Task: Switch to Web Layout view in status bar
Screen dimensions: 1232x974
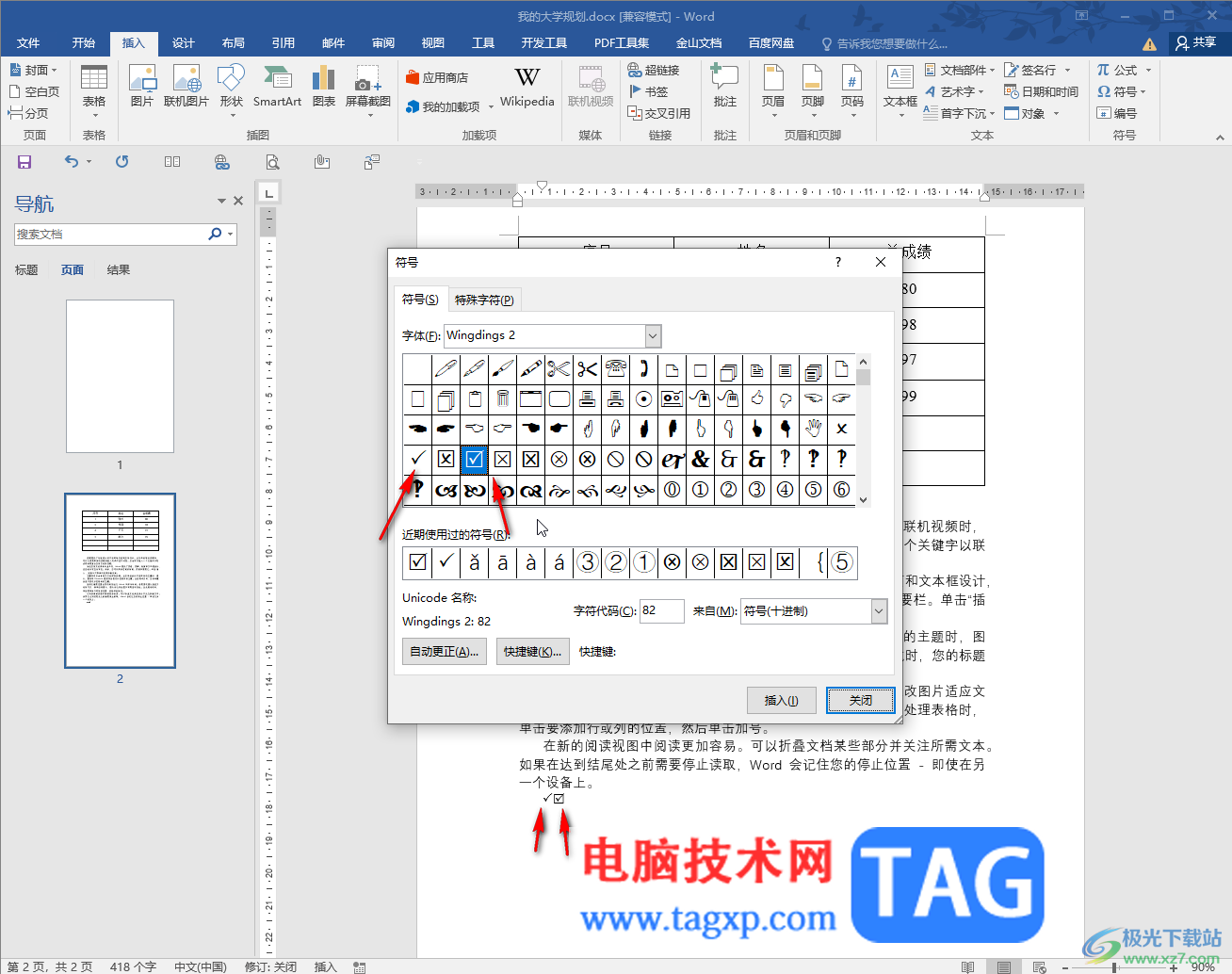Action: point(1039,966)
